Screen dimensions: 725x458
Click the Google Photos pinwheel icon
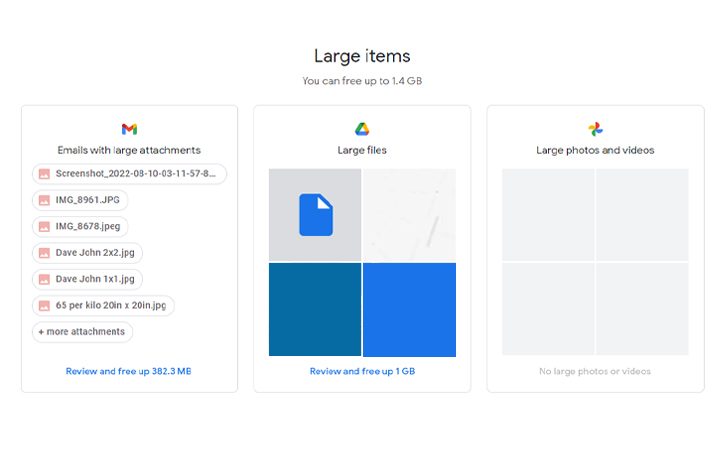tap(595, 129)
